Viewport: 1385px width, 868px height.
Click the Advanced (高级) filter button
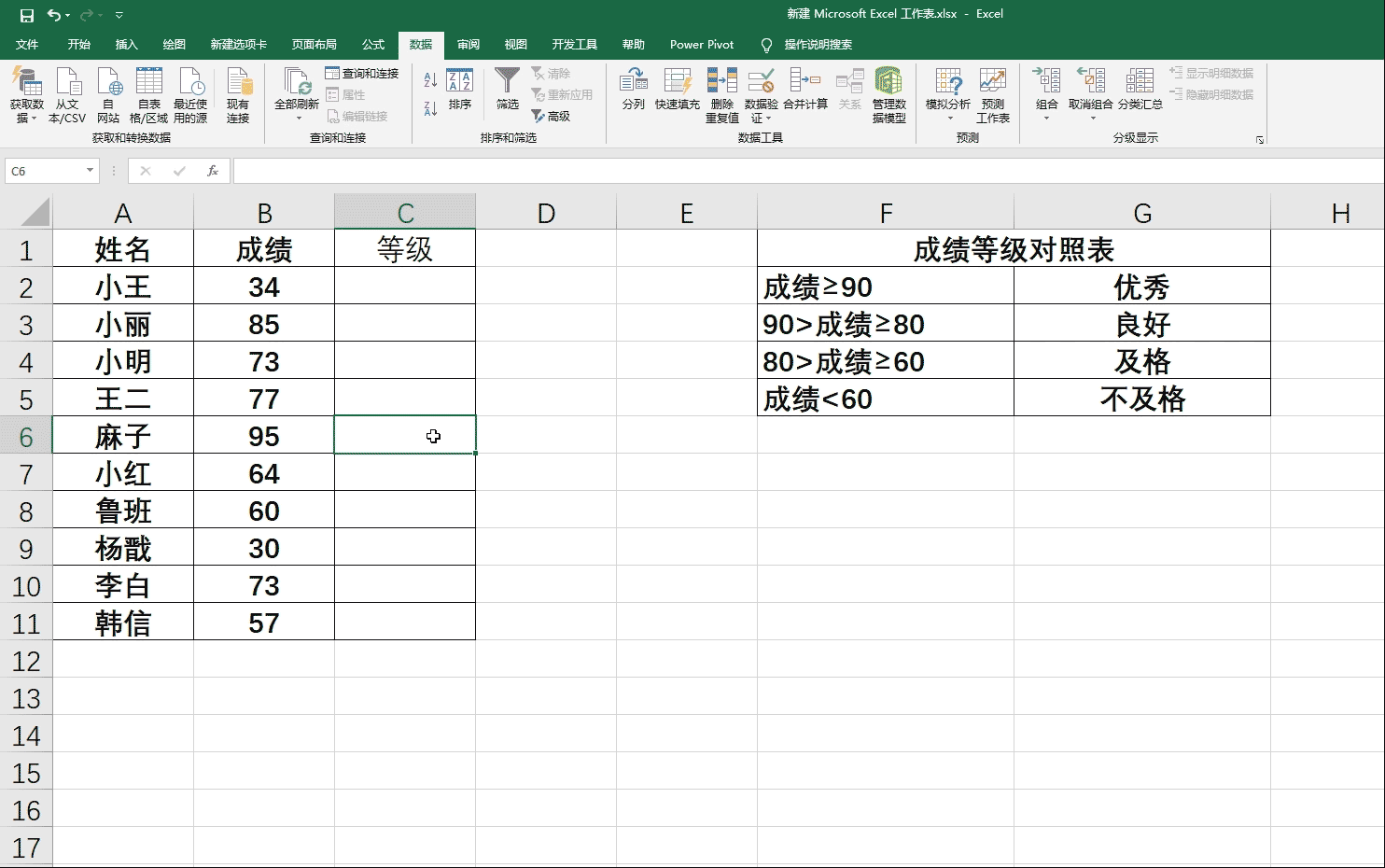[x=551, y=117]
